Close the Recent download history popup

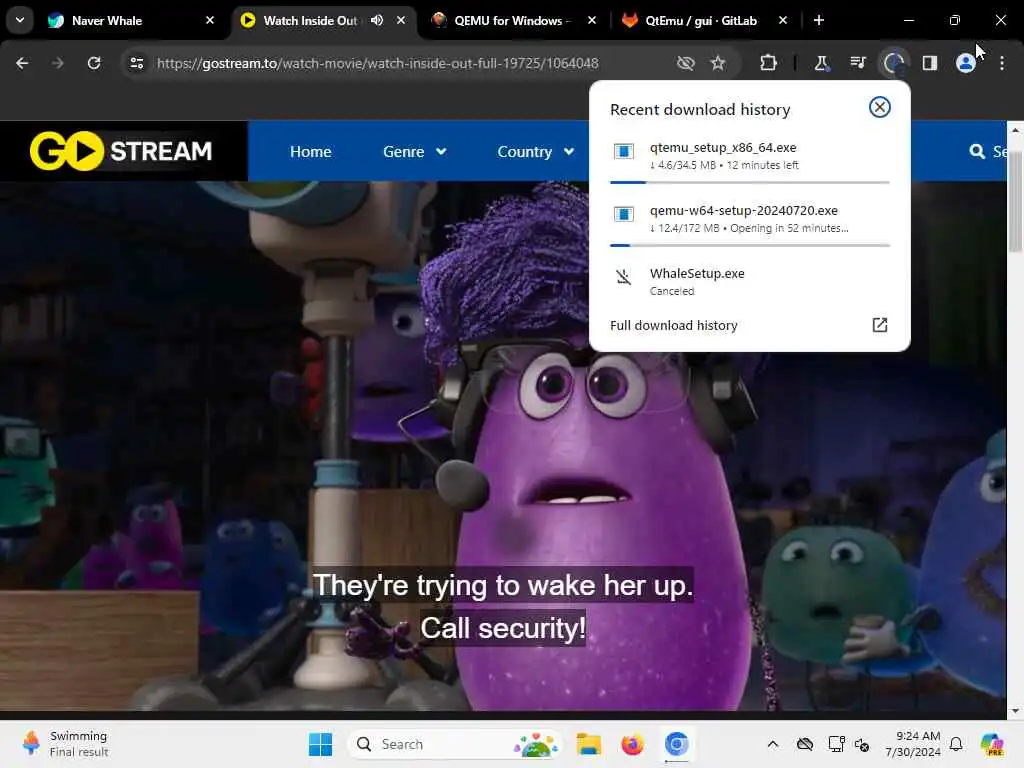click(879, 107)
